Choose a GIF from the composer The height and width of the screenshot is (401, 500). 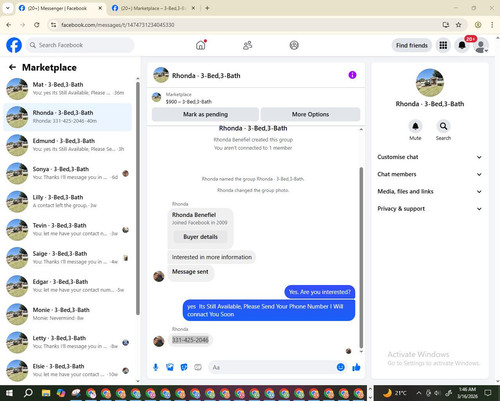coord(198,367)
